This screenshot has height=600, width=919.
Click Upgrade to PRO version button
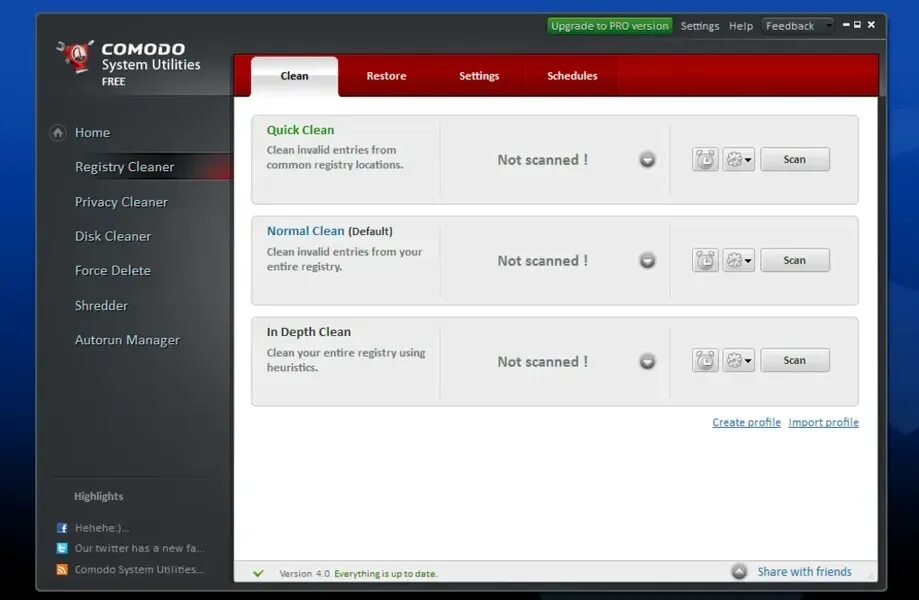610,26
